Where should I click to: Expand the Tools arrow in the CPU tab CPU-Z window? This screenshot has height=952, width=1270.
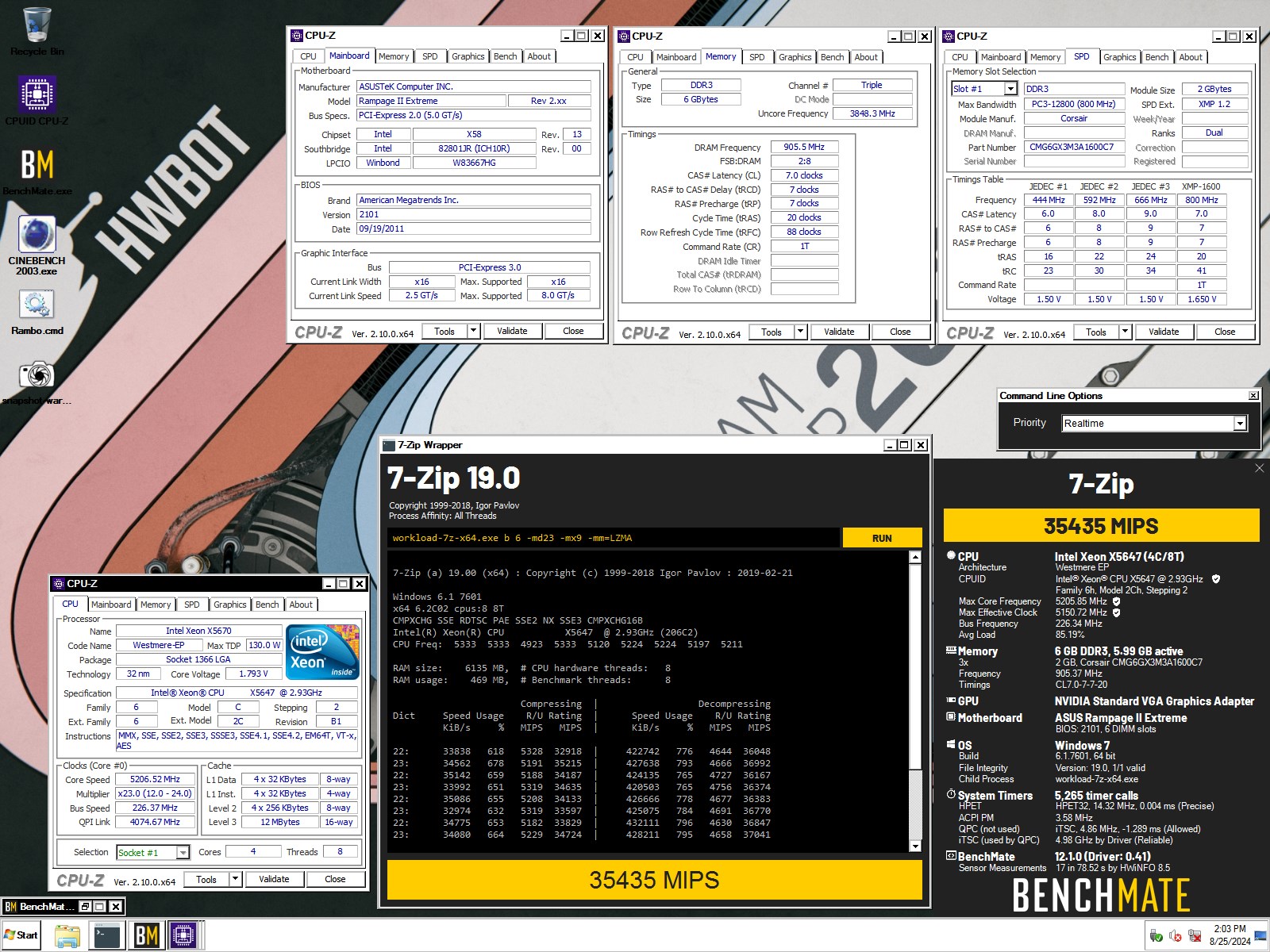tap(236, 879)
